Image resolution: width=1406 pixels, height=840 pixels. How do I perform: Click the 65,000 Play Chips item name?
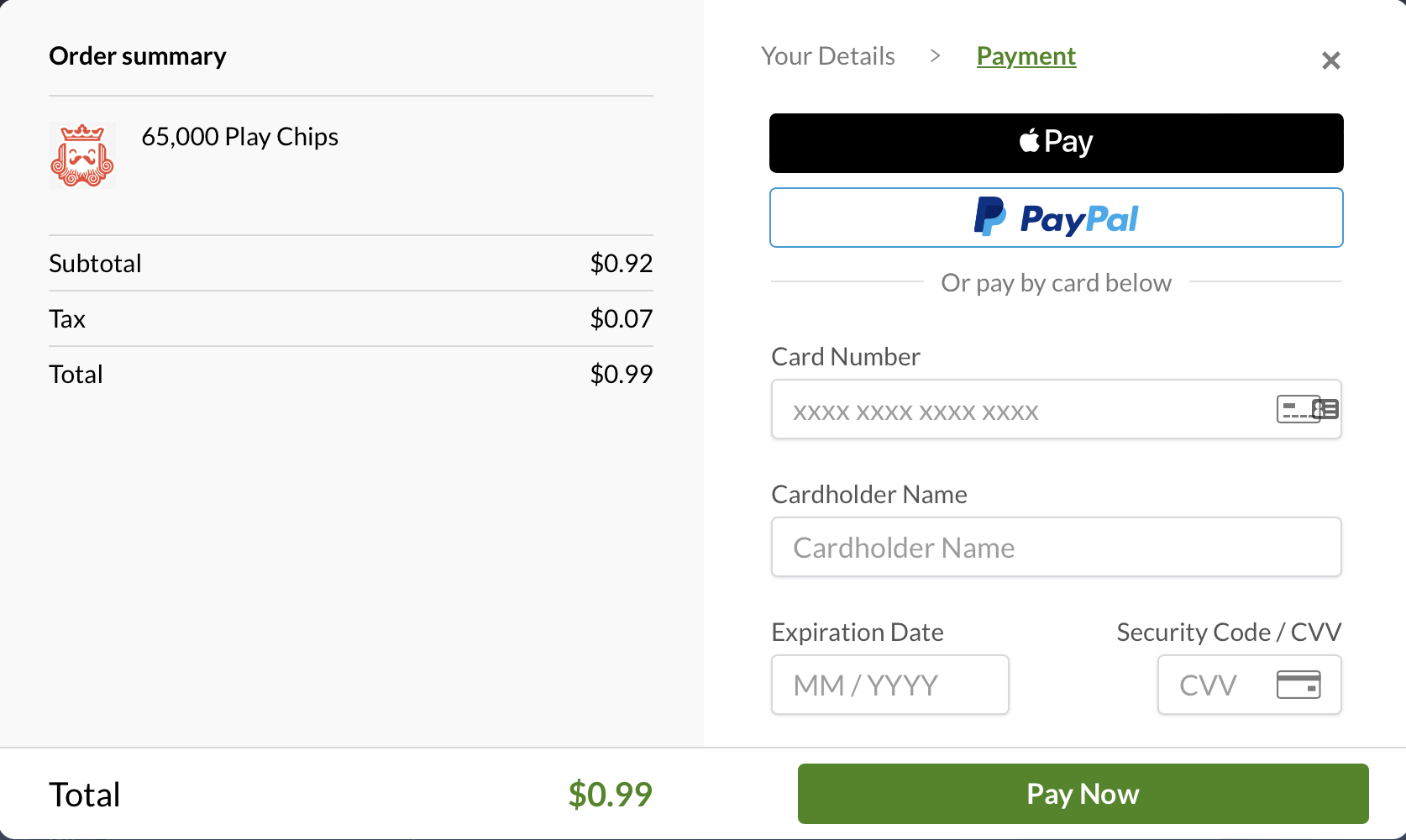pyautogui.click(x=239, y=136)
